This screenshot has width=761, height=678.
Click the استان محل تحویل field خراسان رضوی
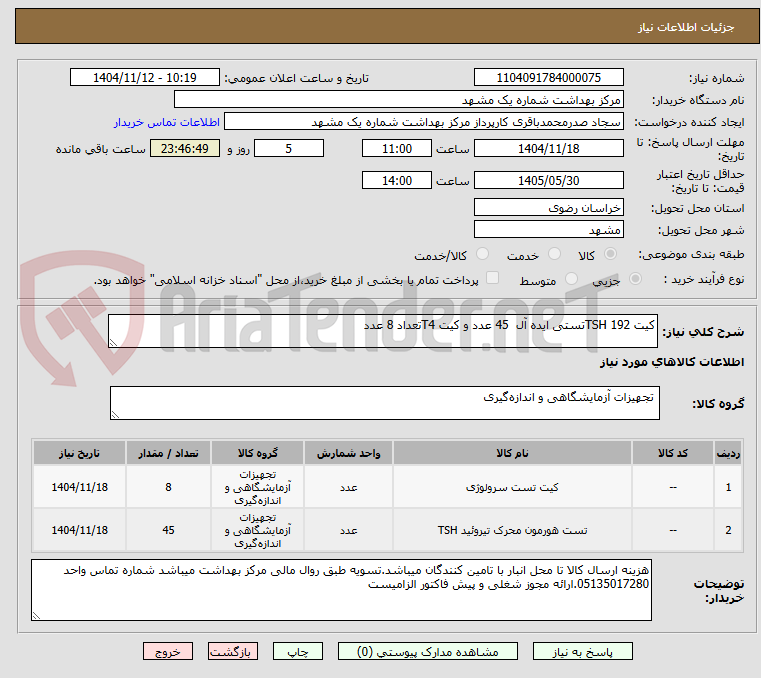click(548, 207)
